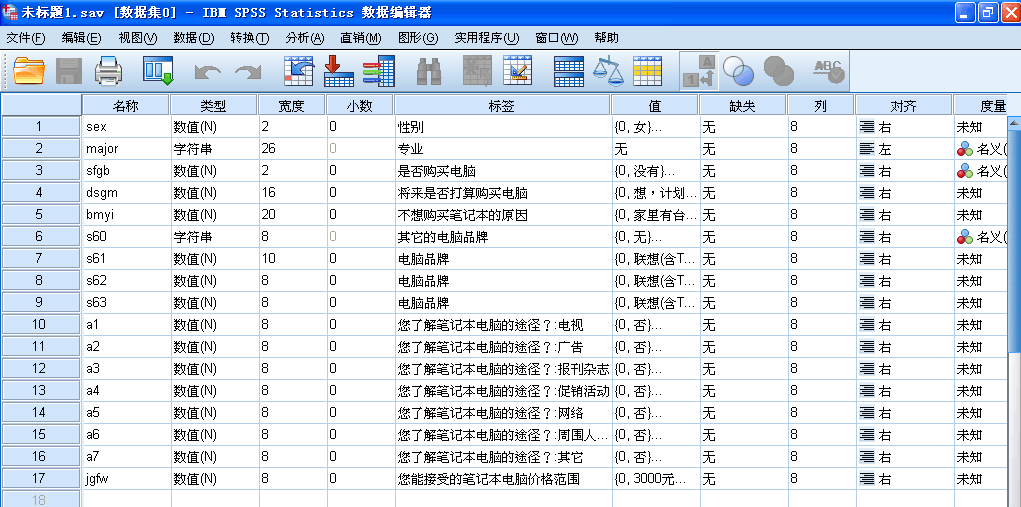
Task: Open missing cell 无 for s61
Action: (x=743, y=259)
